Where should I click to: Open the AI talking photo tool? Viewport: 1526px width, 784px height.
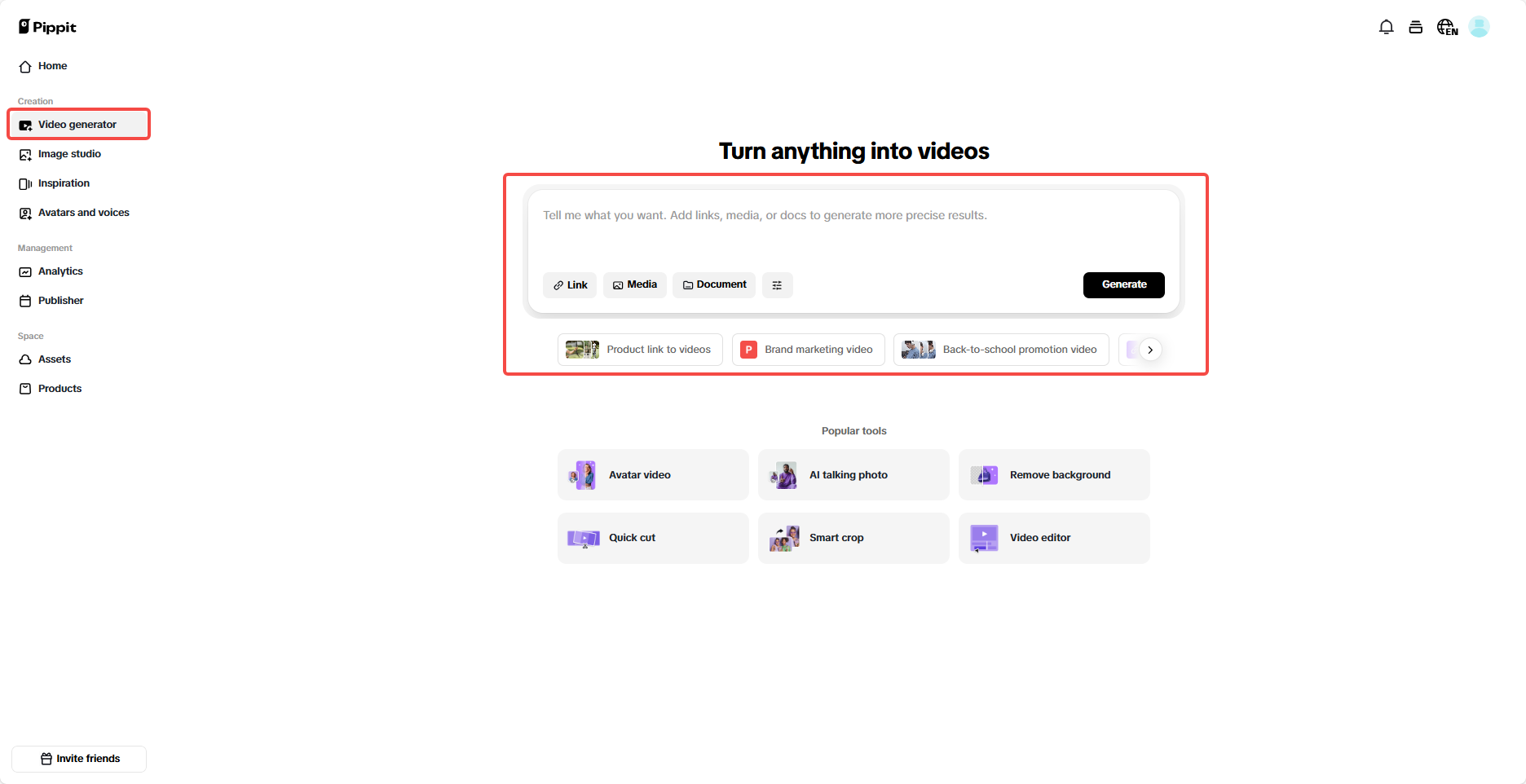[853, 474]
